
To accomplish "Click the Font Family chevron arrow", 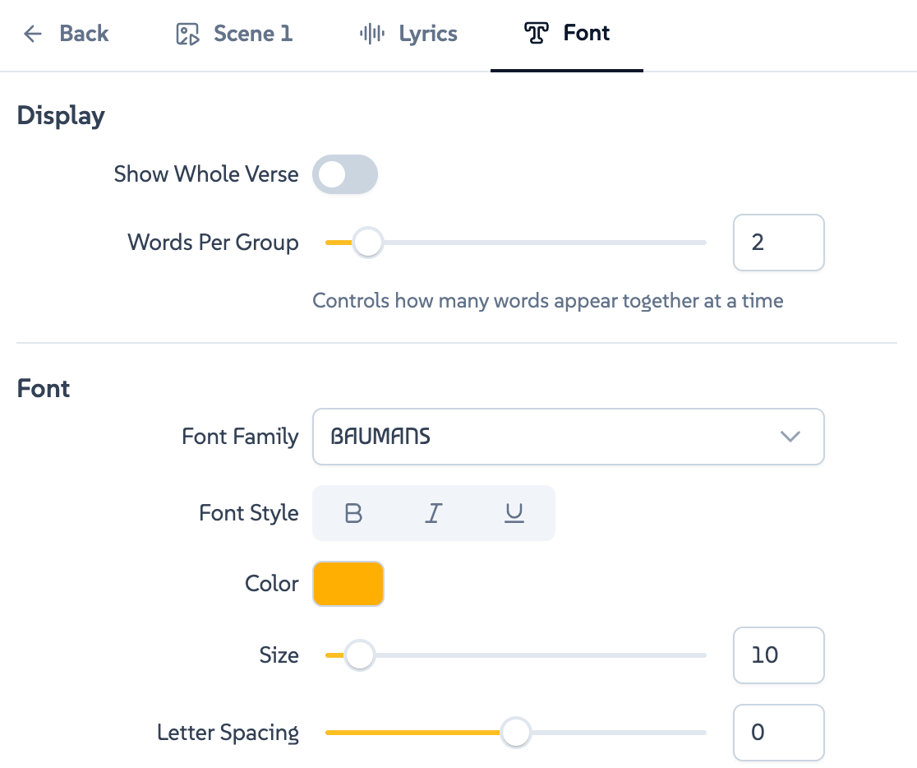I will pos(790,437).
